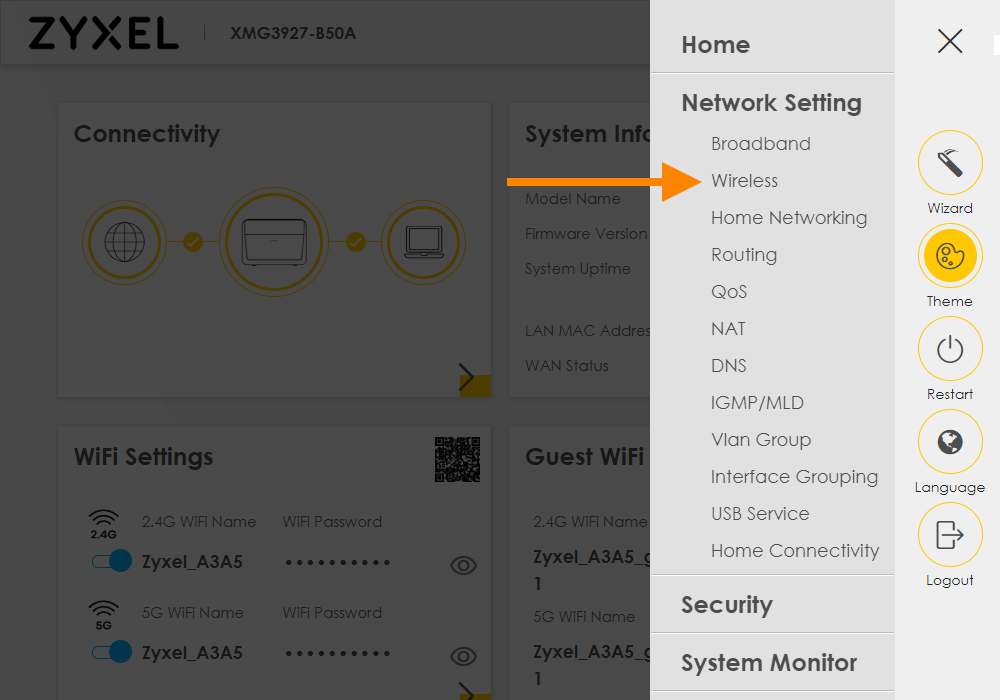Select Wireless from Network Setting menu
Viewport: 1000px width, 700px height.
(x=744, y=180)
